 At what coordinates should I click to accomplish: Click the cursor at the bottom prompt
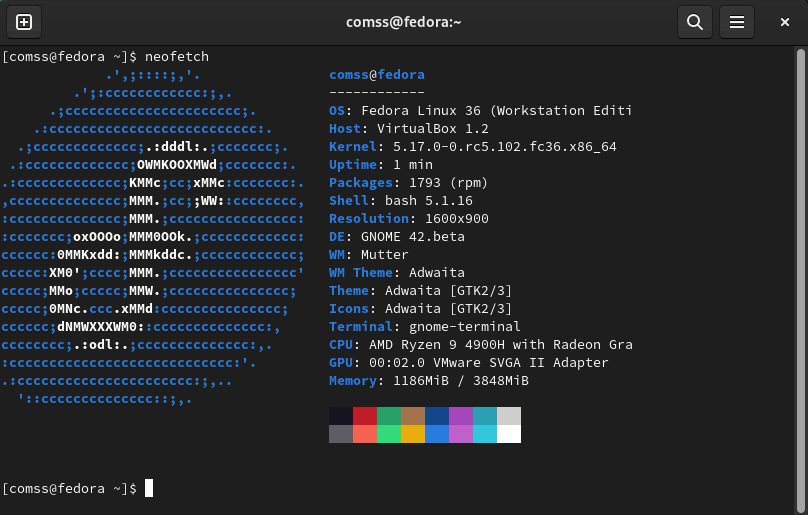[x=149, y=488]
